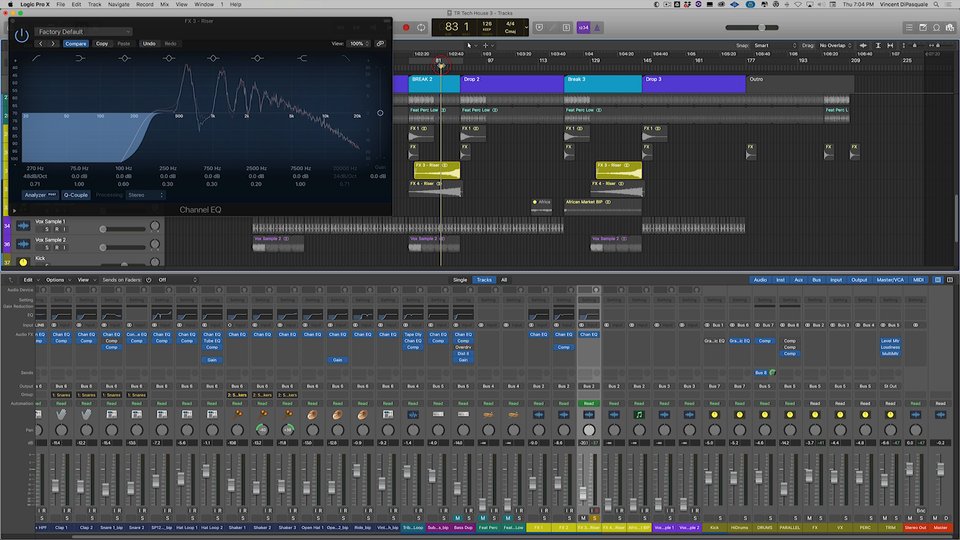Click the 270 Hz frequency value

pyautogui.click(x=35, y=168)
